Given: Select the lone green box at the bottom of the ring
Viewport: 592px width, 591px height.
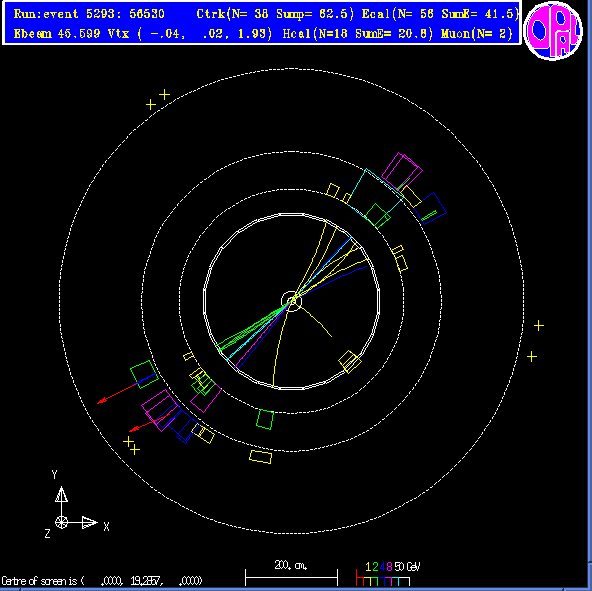Looking at the screenshot, I should (x=265, y=419).
